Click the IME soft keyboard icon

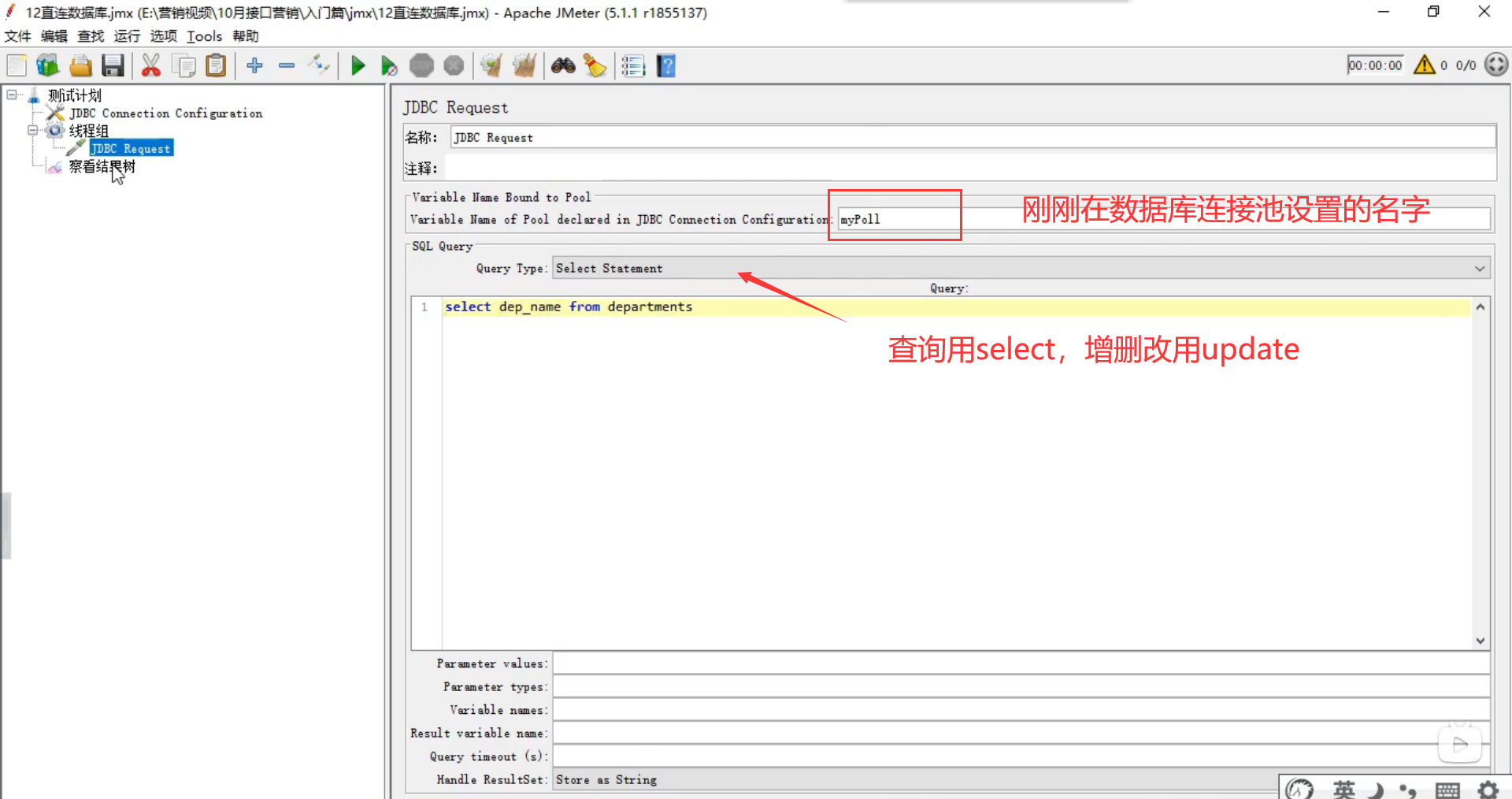[1447, 789]
